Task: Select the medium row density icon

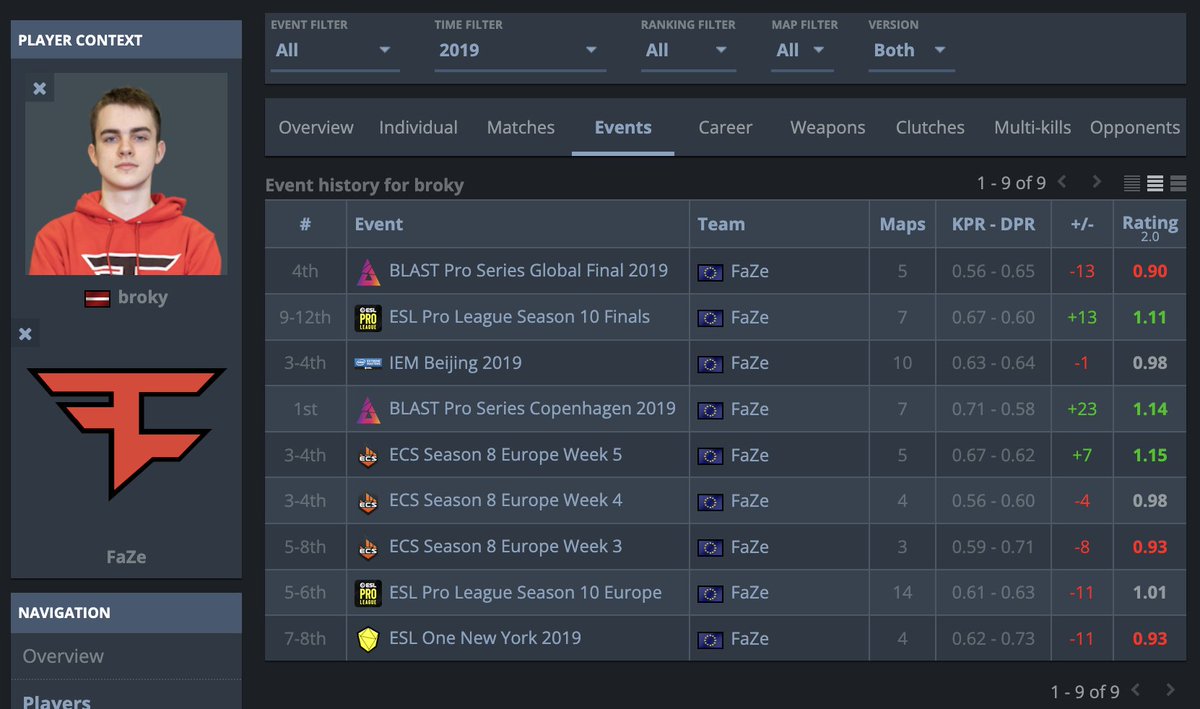Action: tap(1155, 183)
